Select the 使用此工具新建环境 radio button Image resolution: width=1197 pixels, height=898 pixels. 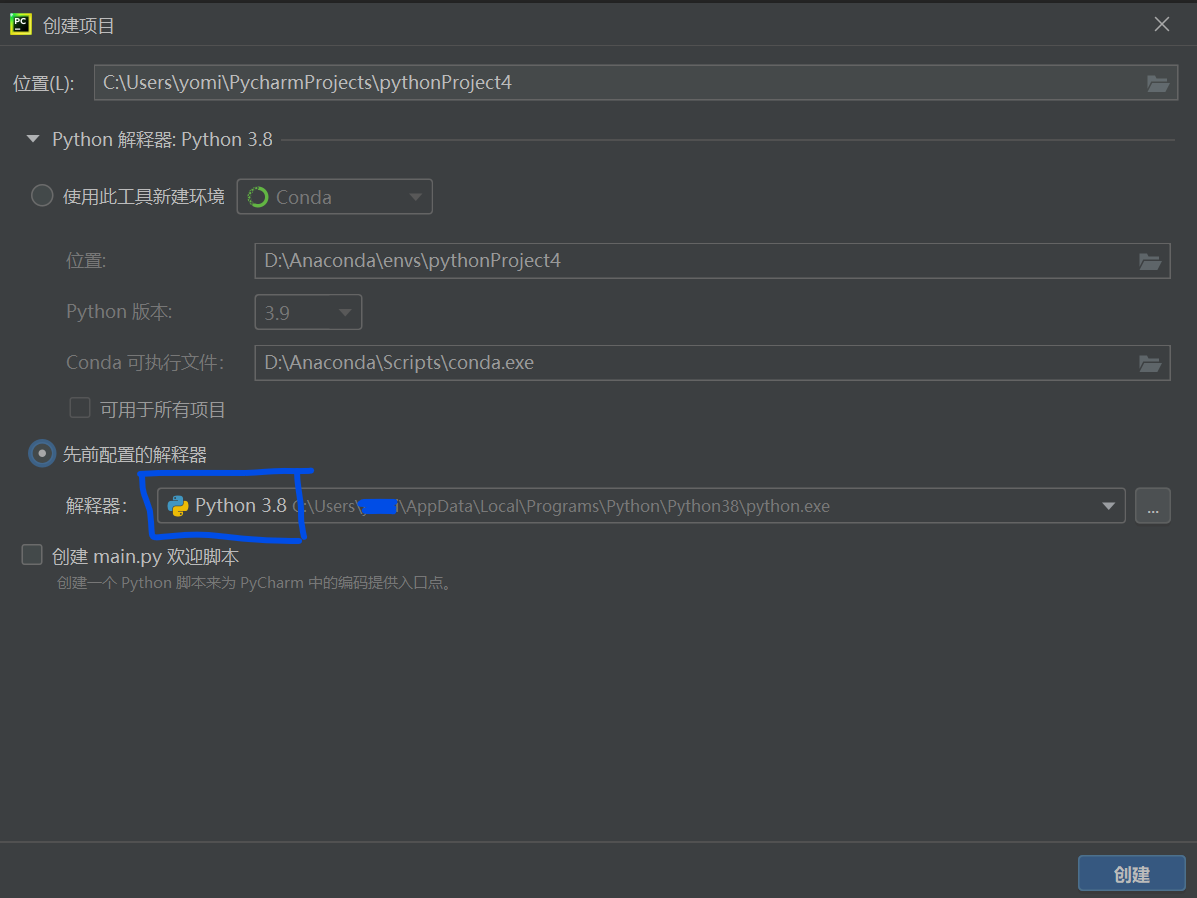click(41, 195)
